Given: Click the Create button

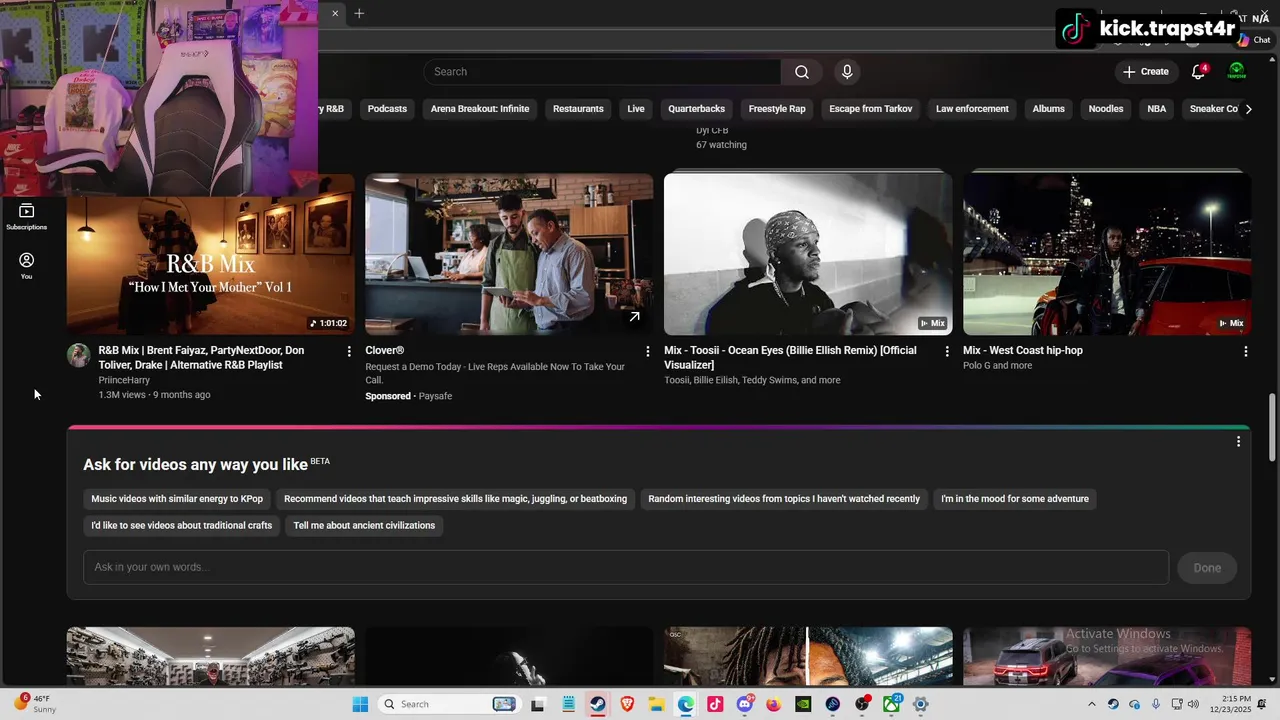Looking at the screenshot, I should pos(1146,72).
